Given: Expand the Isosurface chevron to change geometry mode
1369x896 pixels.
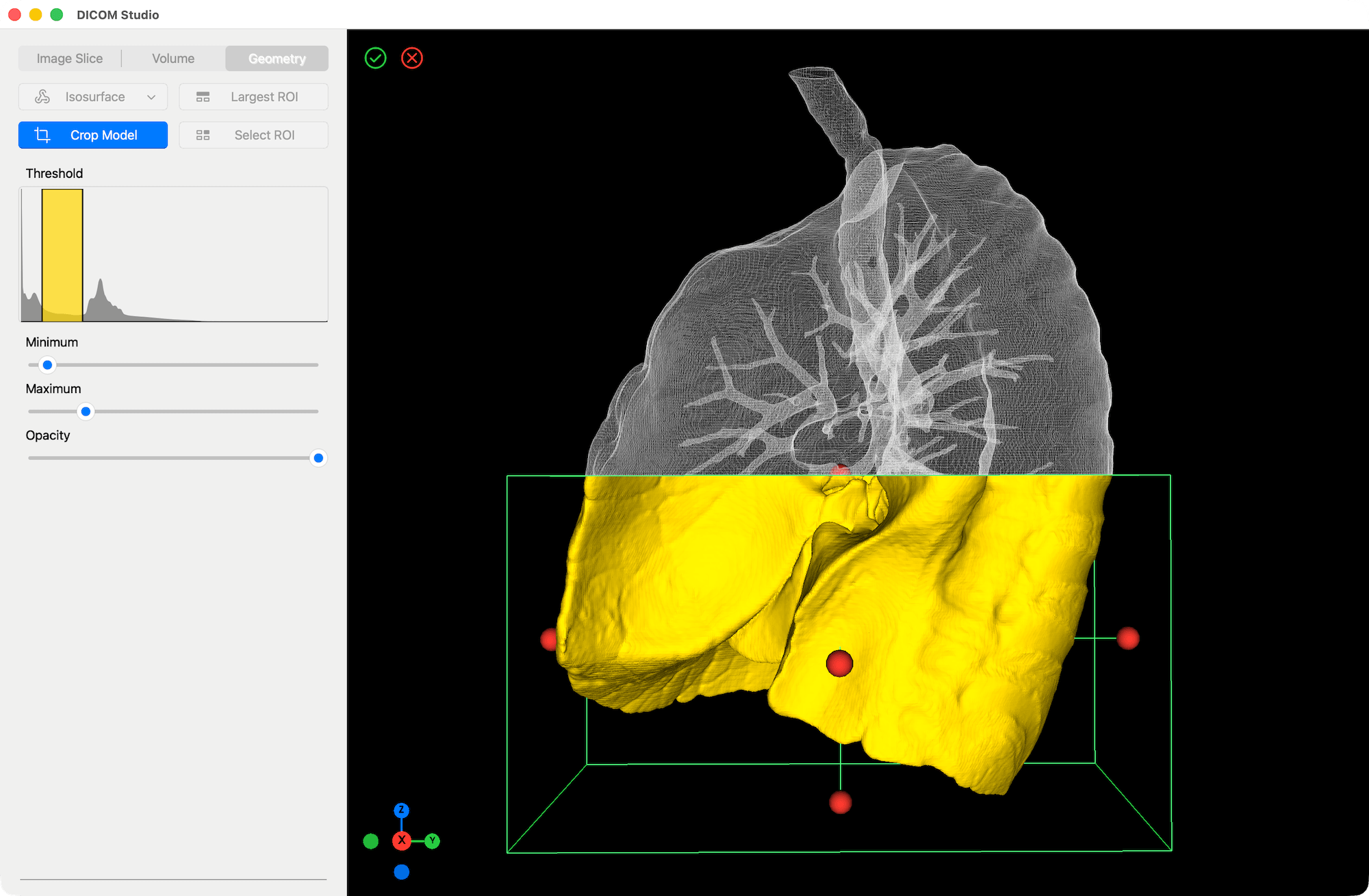Looking at the screenshot, I should pos(151,97).
